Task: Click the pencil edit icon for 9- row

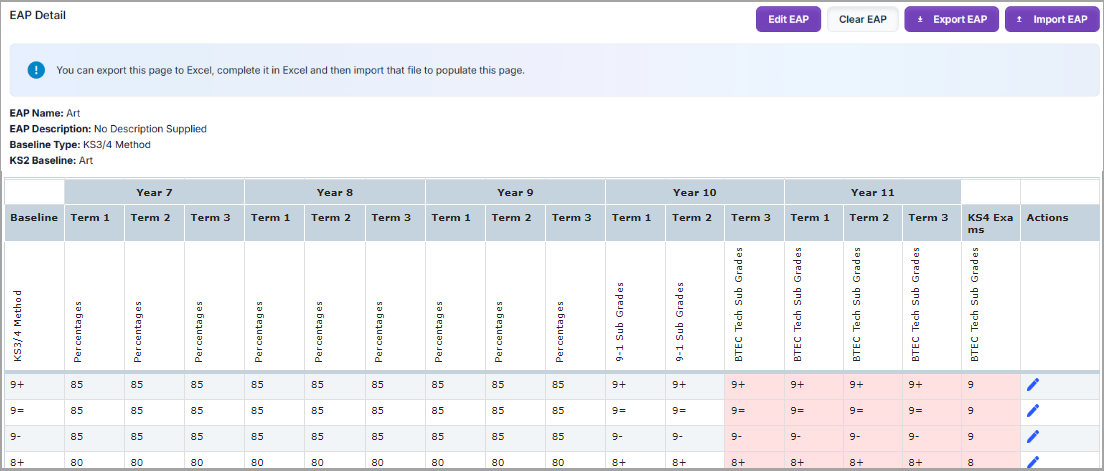Action: pyautogui.click(x=1033, y=436)
